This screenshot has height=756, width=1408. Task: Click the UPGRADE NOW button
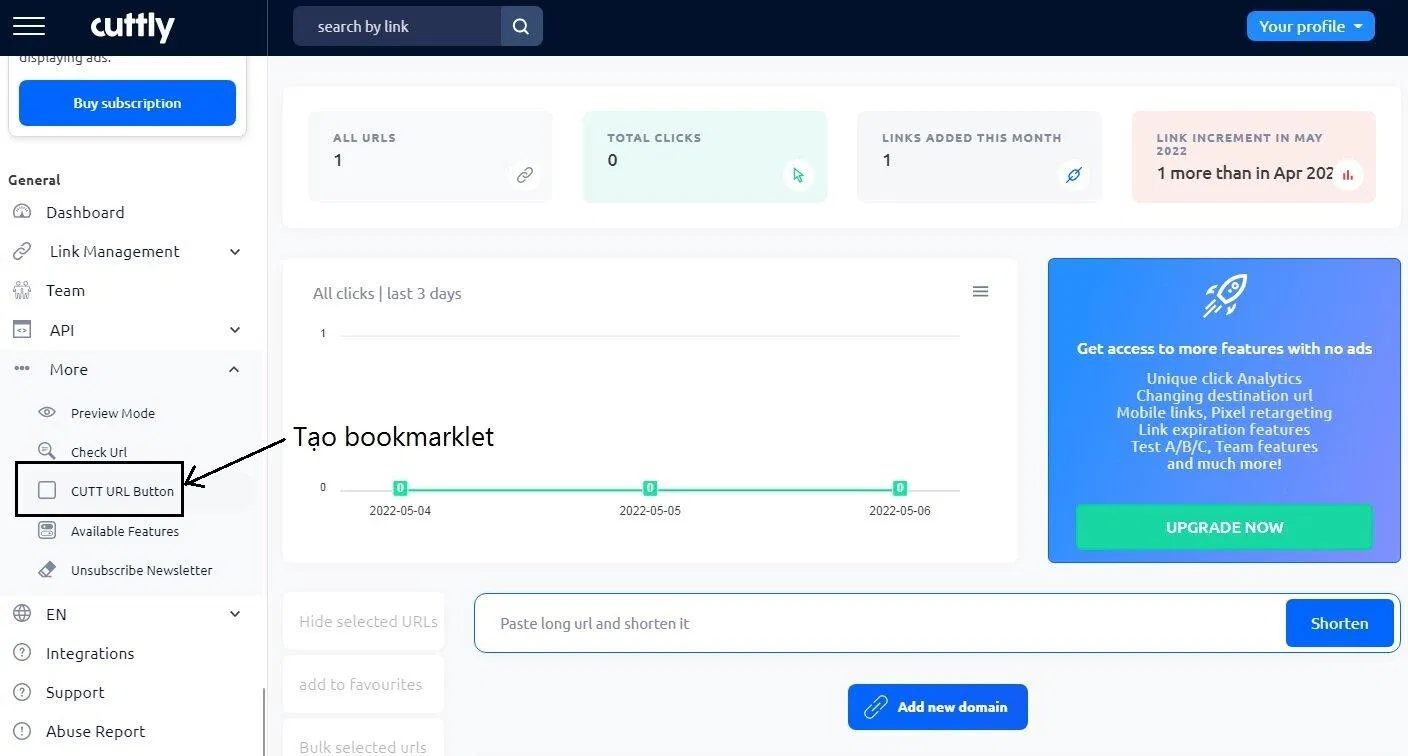coord(1224,527)
